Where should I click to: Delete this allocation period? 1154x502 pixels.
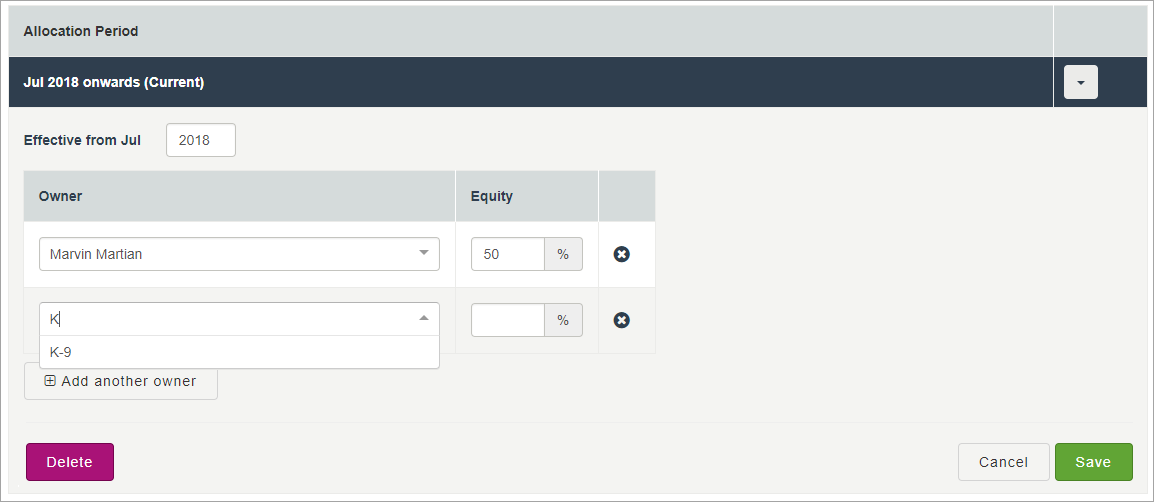pyautogui.click(x=70, y=462)
